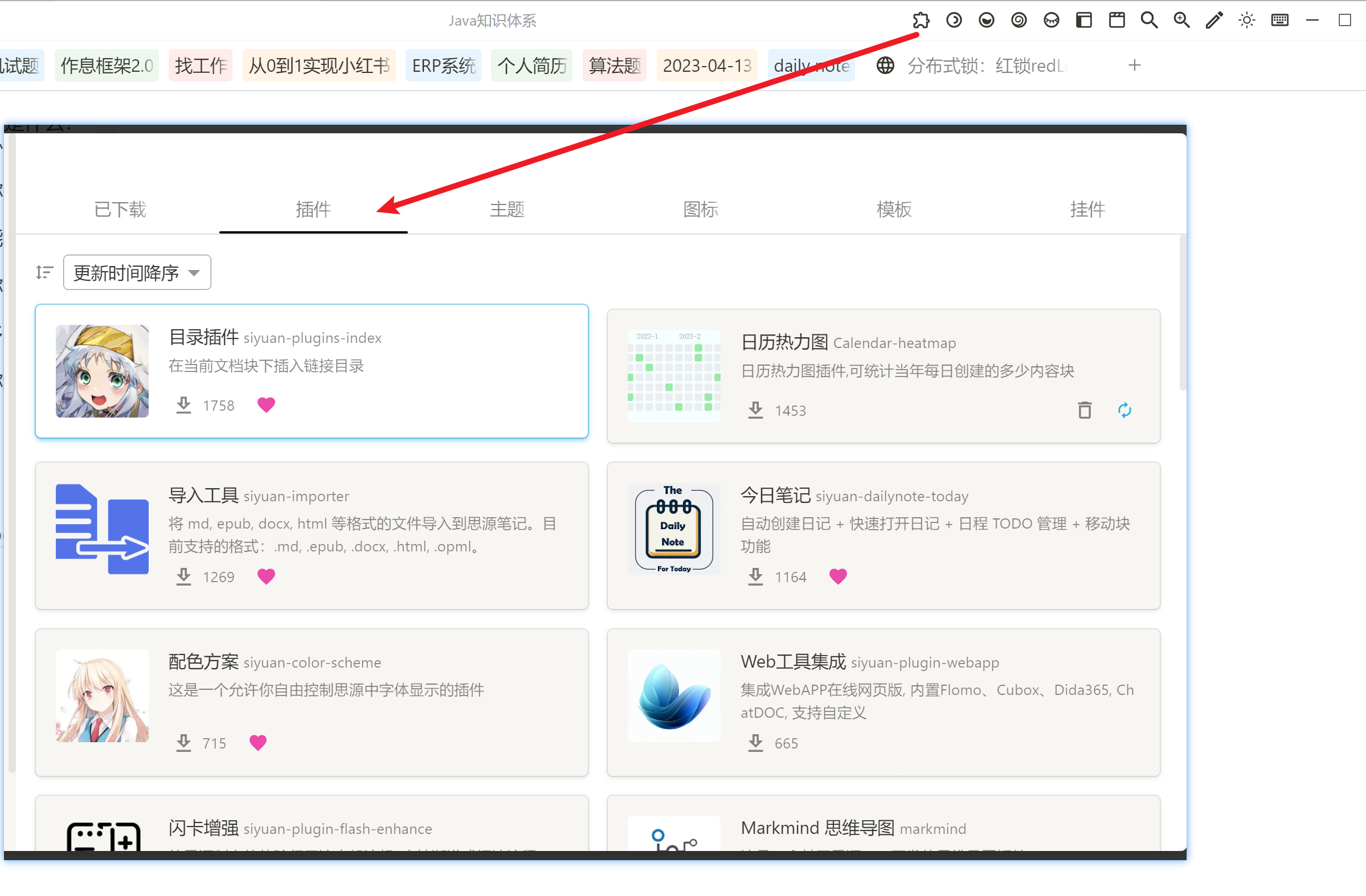Open the 更新时间降序 sort dropdown
Viewport: 1366px width, 896px height.
coord(136,272)
